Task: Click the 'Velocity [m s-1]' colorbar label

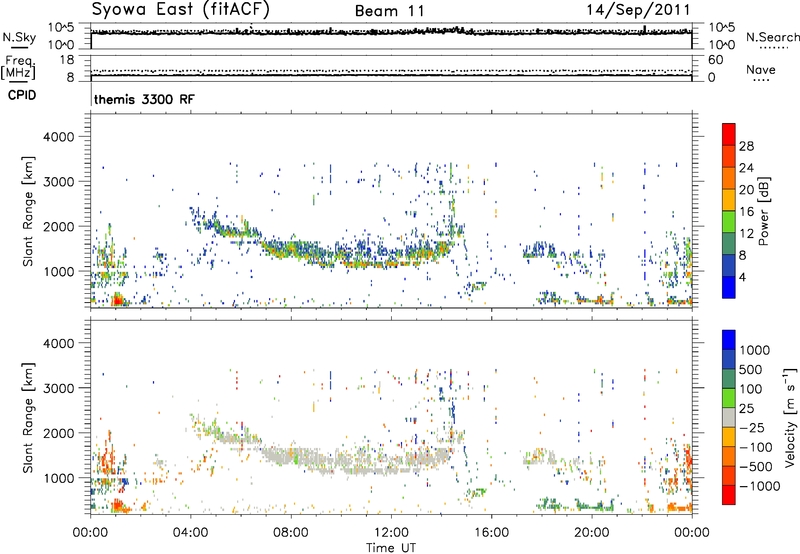Action: point(790,417)
